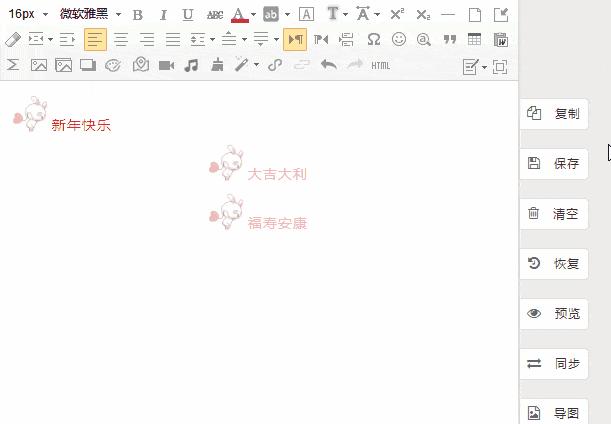
Task: Click the paste from Word icon
Action: pyautogui.click(x=500, y=39)
